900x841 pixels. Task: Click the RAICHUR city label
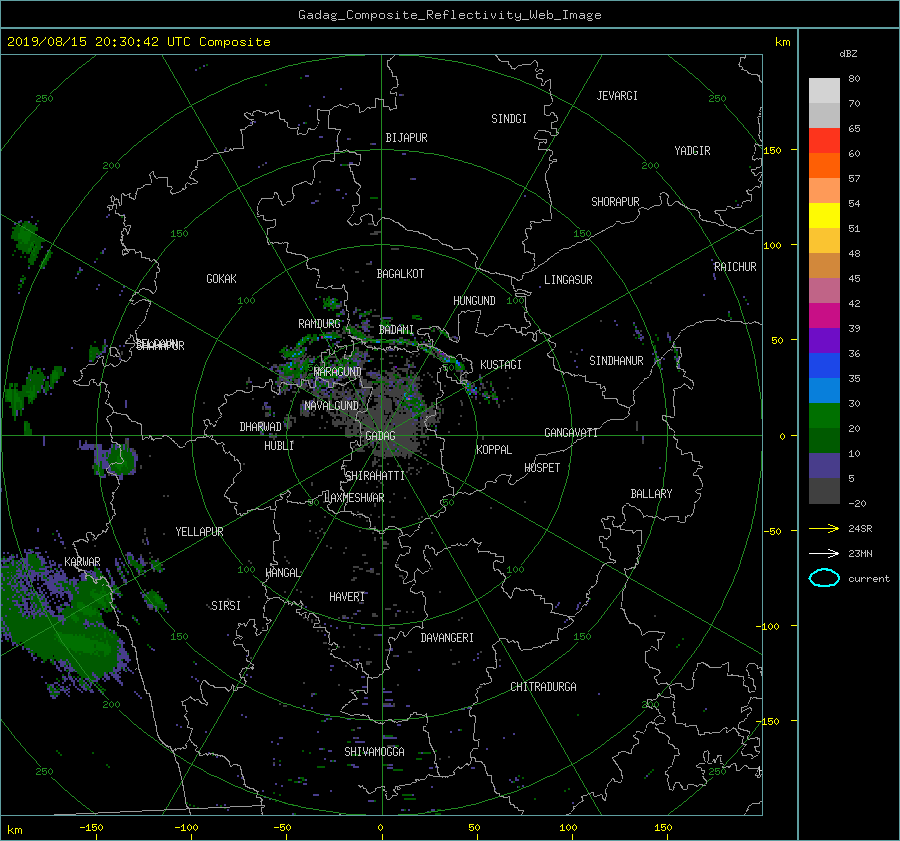(735, 267)
